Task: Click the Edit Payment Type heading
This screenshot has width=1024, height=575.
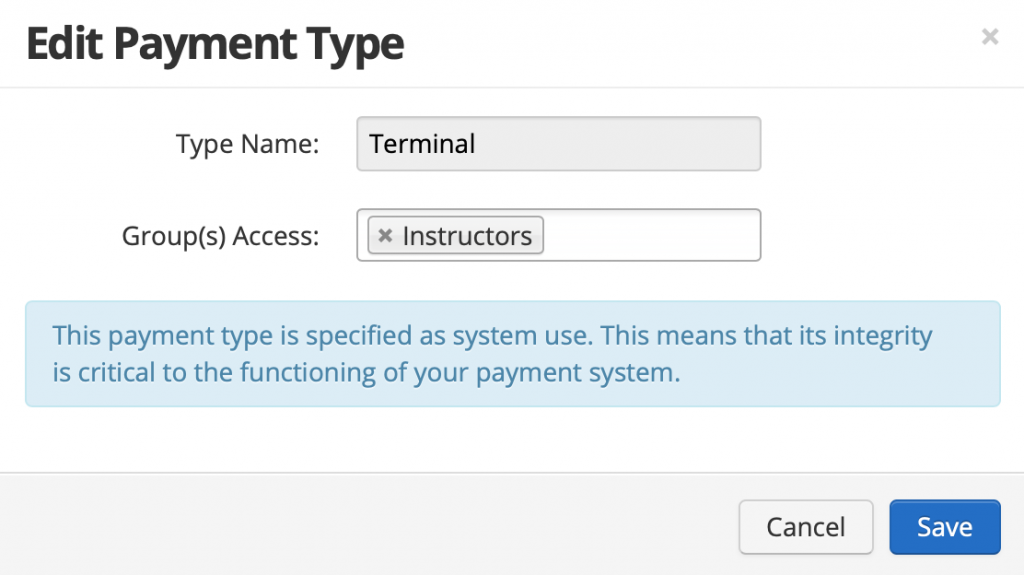Action: point(215,44)
